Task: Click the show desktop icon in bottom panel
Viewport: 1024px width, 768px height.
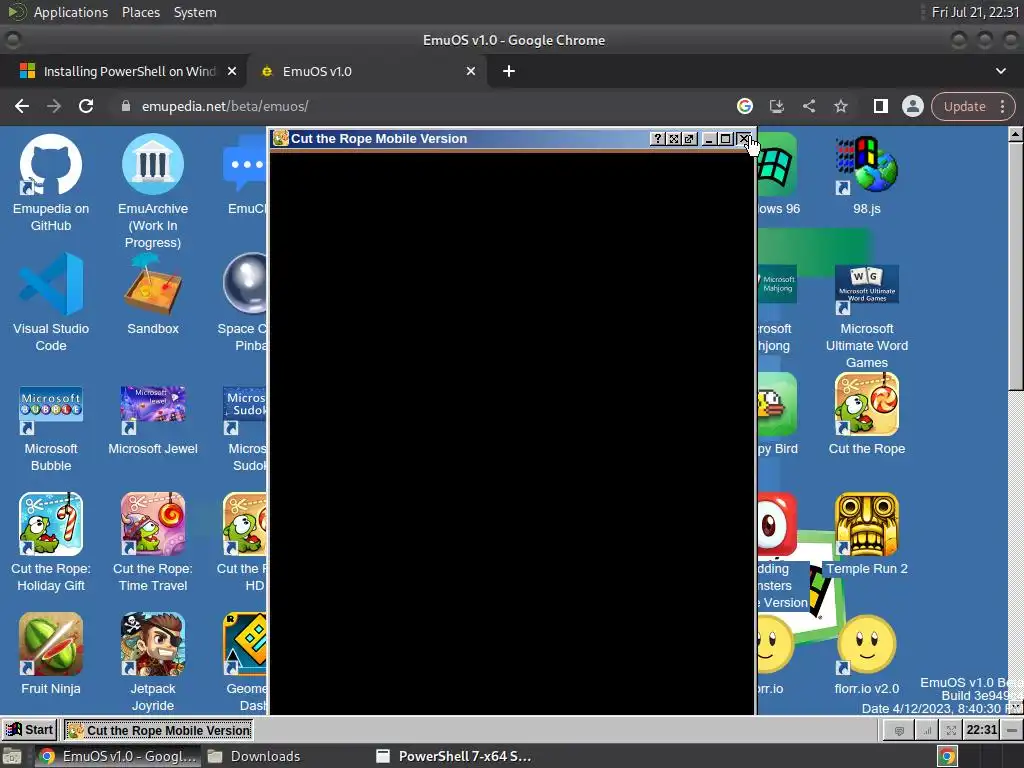Action: pyautogui.click(x=11, y=756)
